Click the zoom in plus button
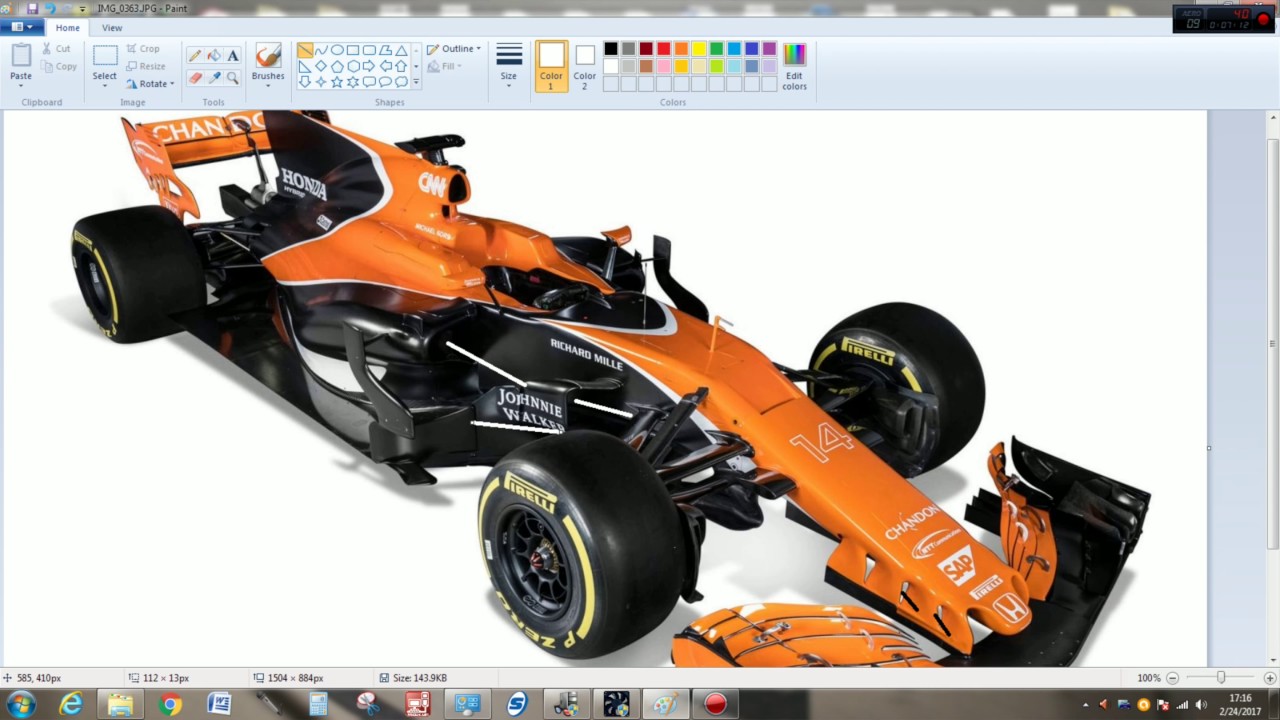1280x720 pixels. point(1270,678)
